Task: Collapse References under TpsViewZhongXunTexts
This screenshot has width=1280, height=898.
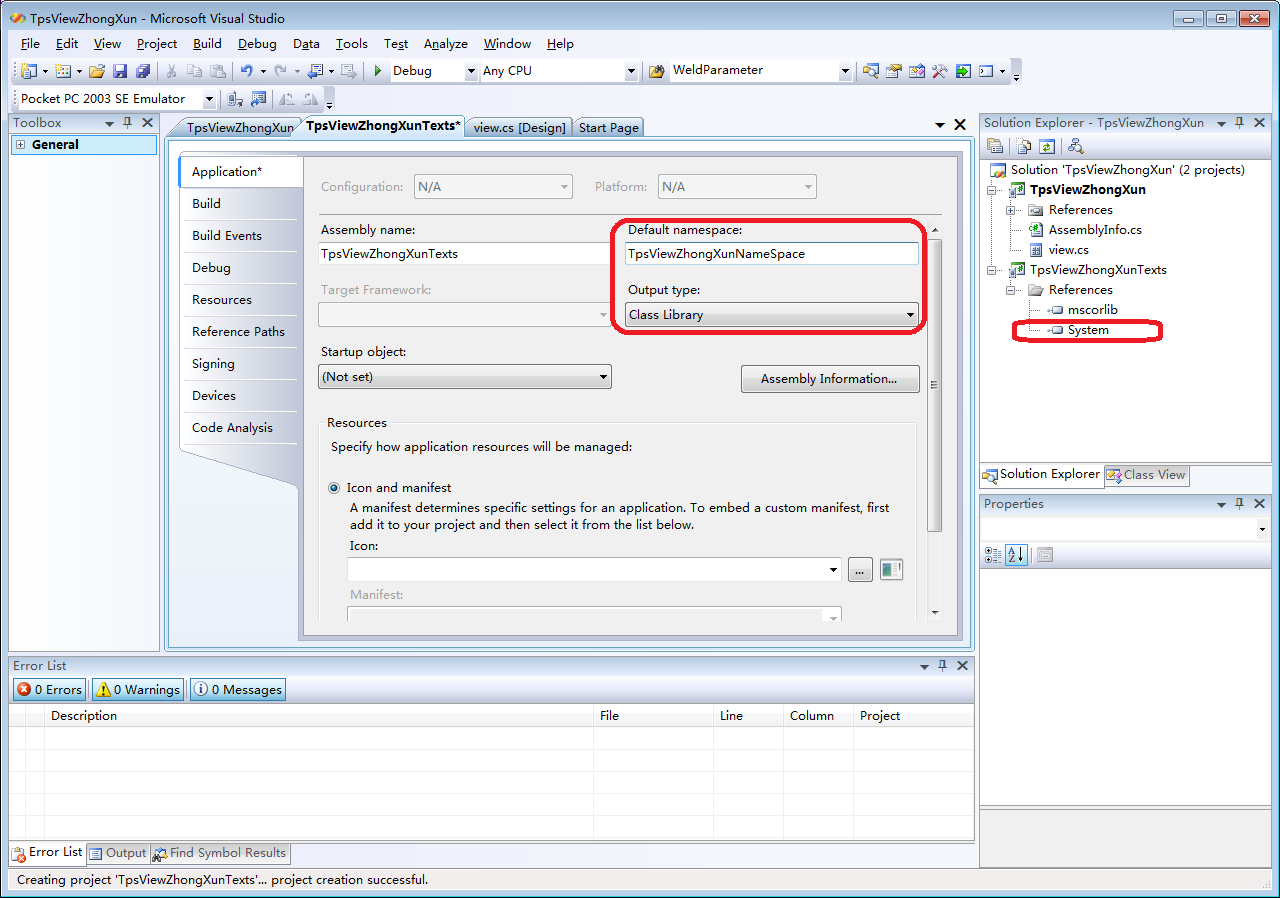Action: [1011, 290]
